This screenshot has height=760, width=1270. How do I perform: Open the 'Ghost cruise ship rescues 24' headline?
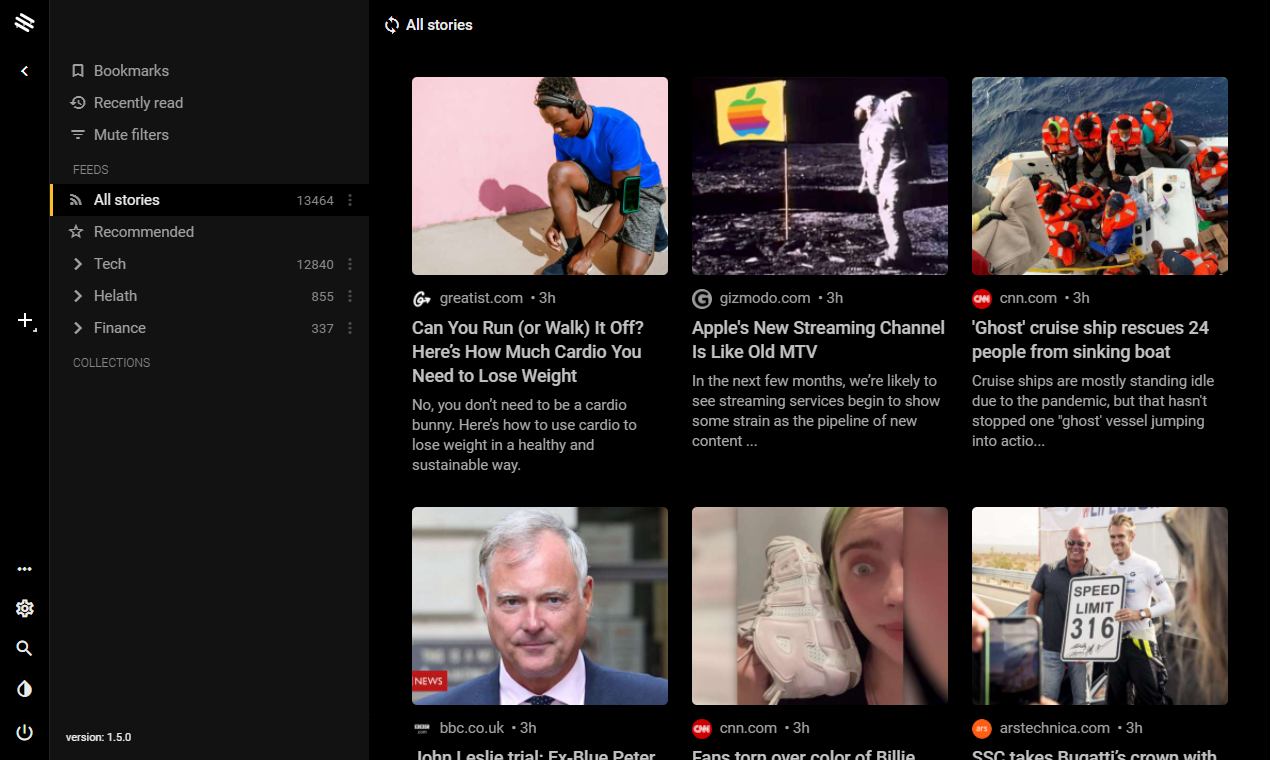tap(1090, 340)
